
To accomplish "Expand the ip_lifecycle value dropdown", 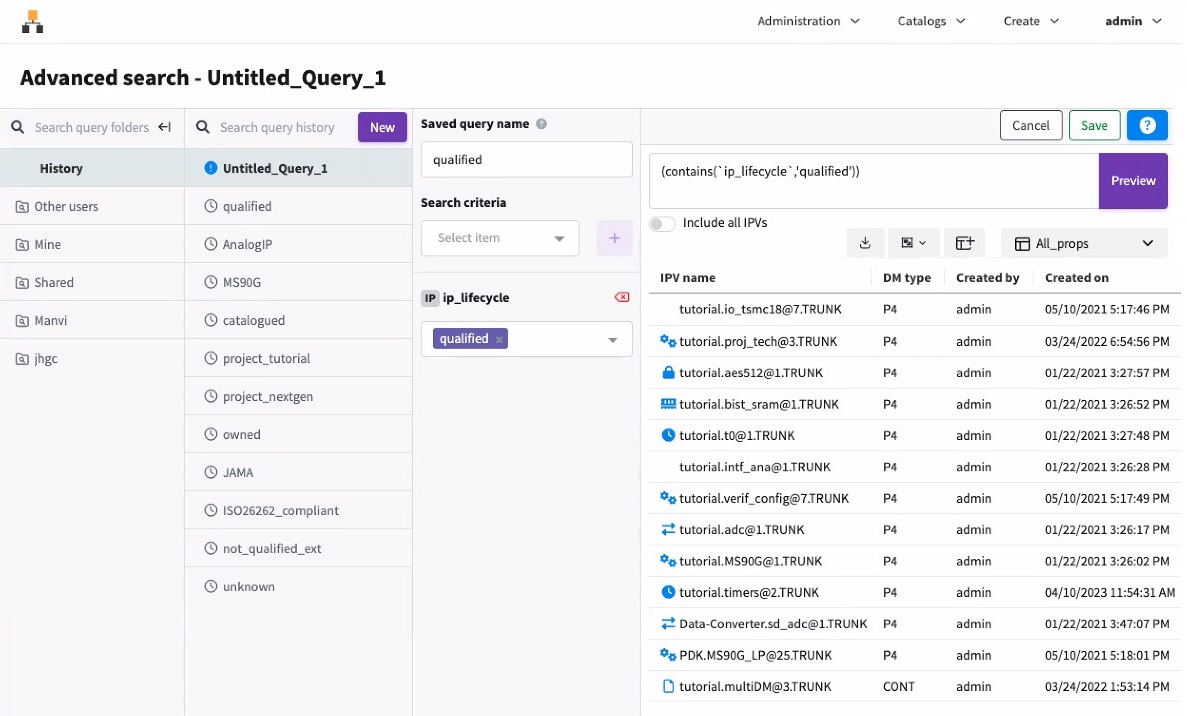I will pos(613,340).
